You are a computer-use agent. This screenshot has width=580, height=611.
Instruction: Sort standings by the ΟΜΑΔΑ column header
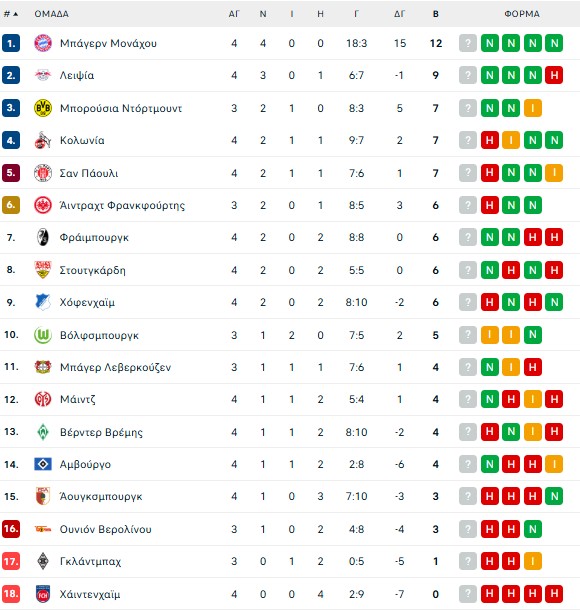tap(51, 14)
